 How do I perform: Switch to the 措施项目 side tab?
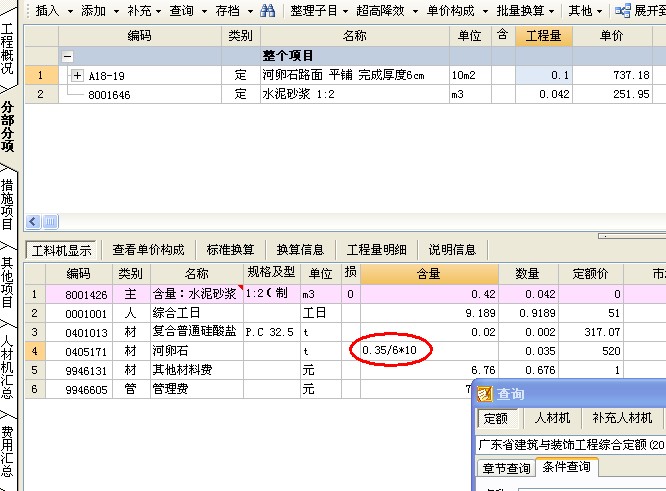(x=7, y=204)
